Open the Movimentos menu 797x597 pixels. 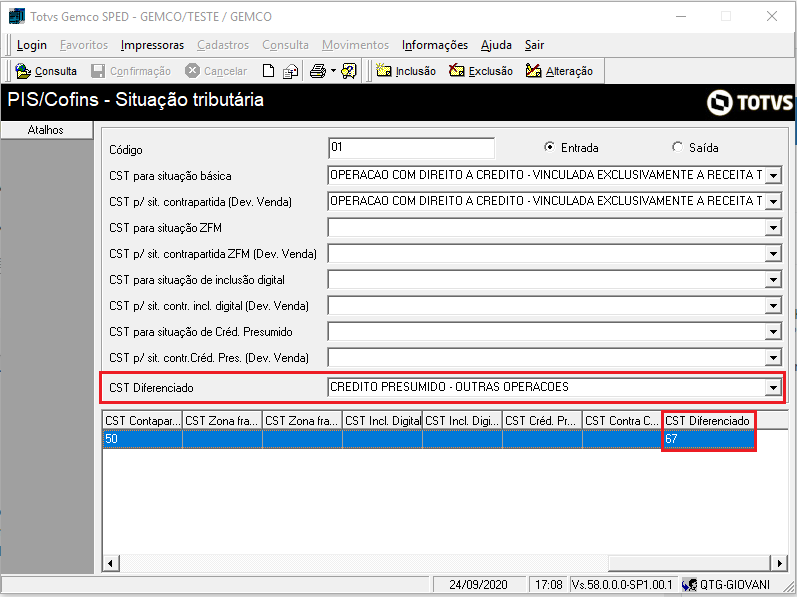355,45
